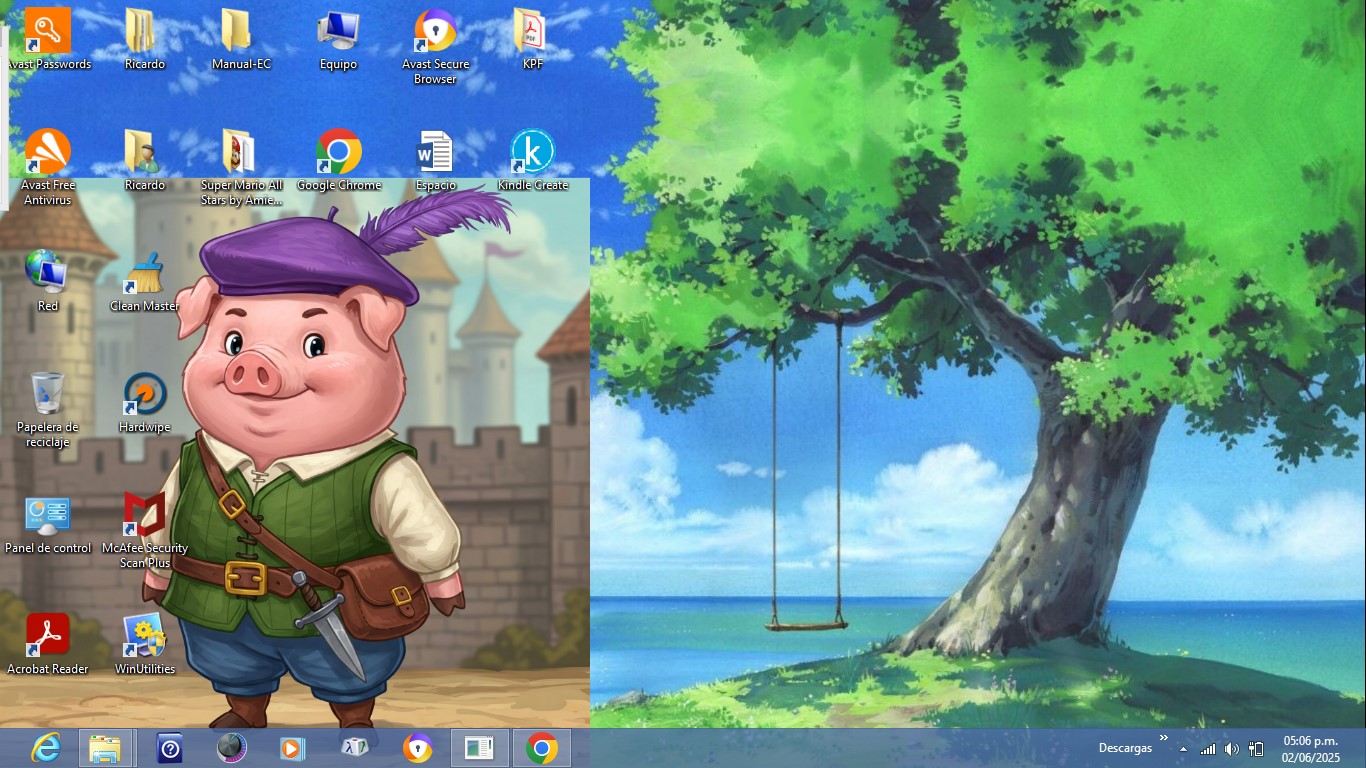Open Avast Secure Browser from the taskbar
1366x768 pixels.
(417, 748)
